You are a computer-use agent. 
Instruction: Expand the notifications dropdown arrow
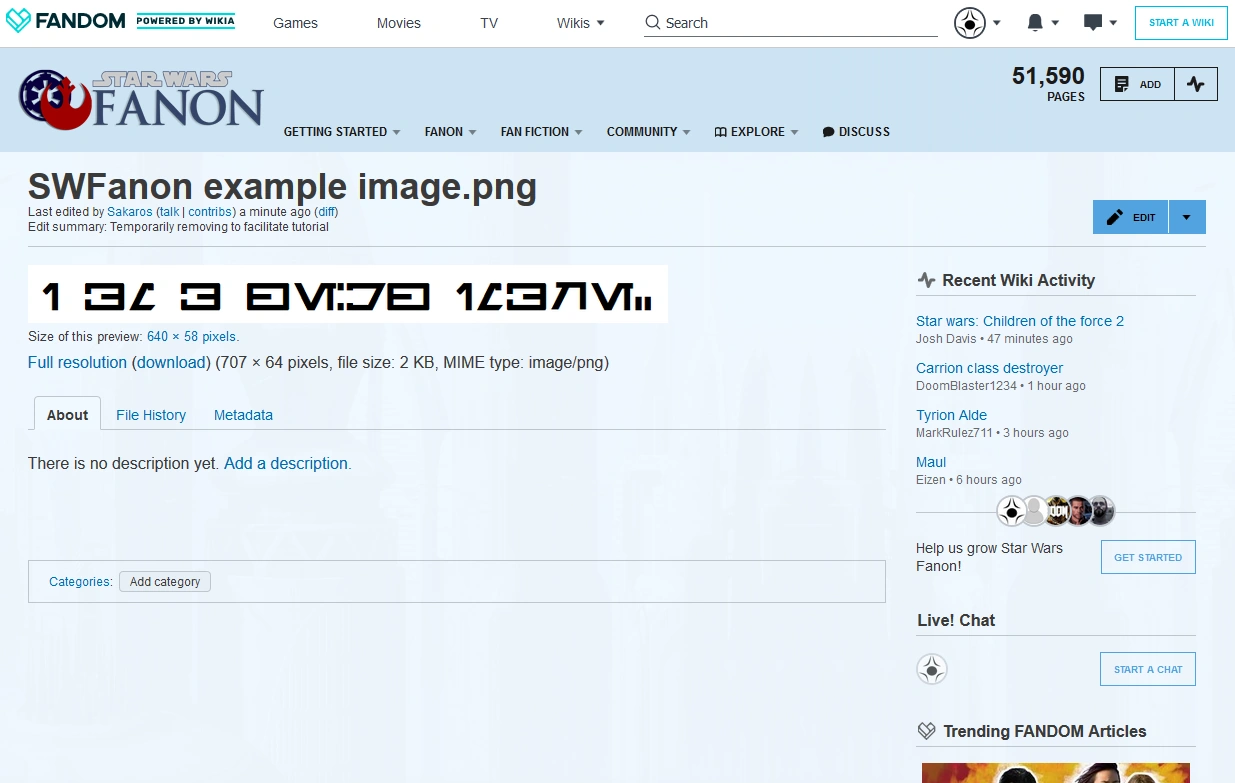click(x=1056, y=23)
